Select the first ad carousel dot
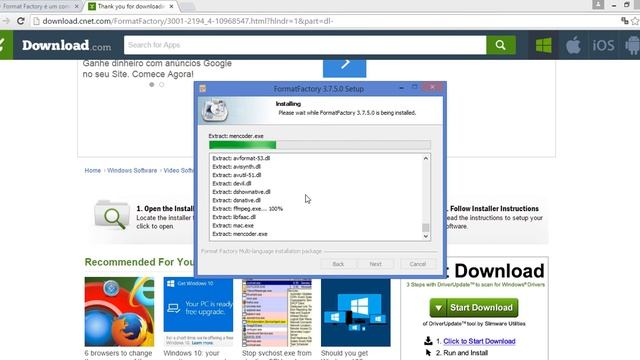The height and width of the screenshot is (360, 640). click(152, 84)
